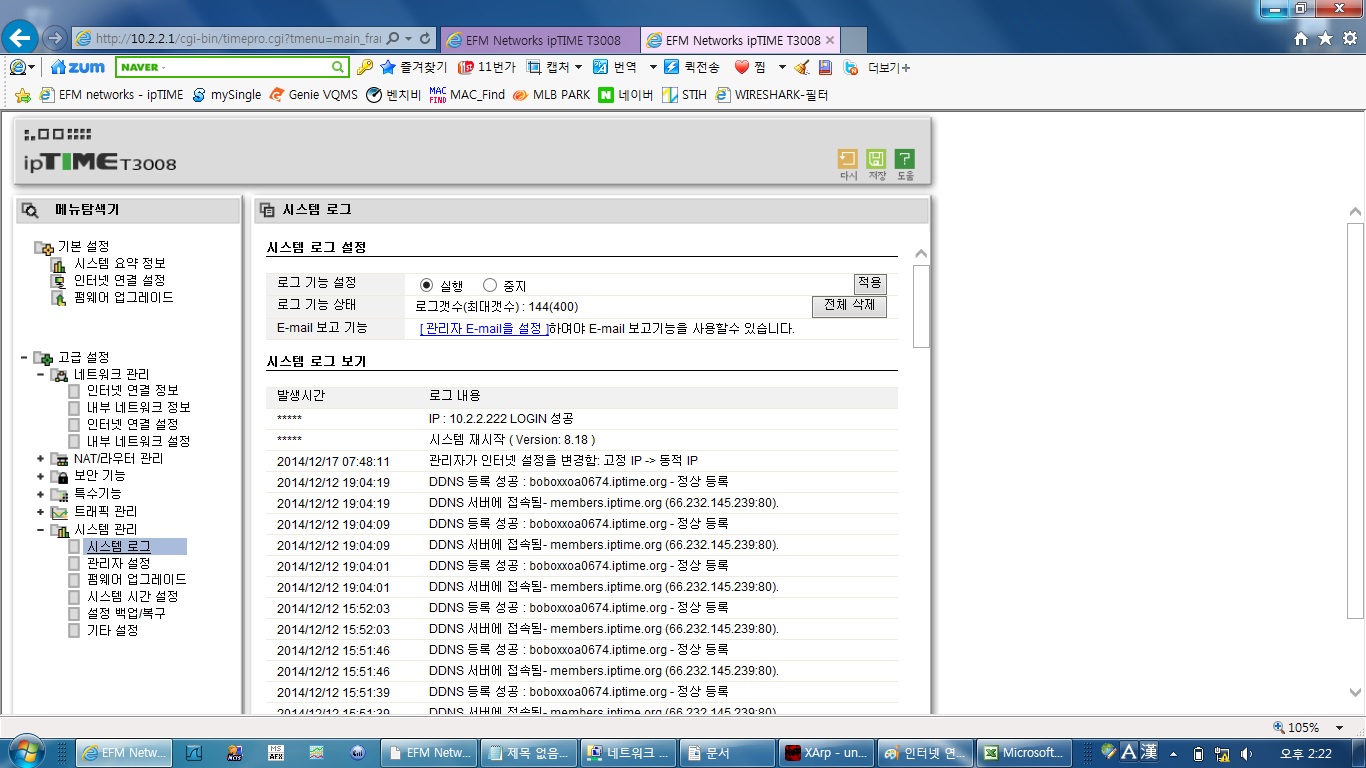This screenshot has height=768, width=1366.
Task: Click the 전체 삭제 button
Action: (849, 306)
